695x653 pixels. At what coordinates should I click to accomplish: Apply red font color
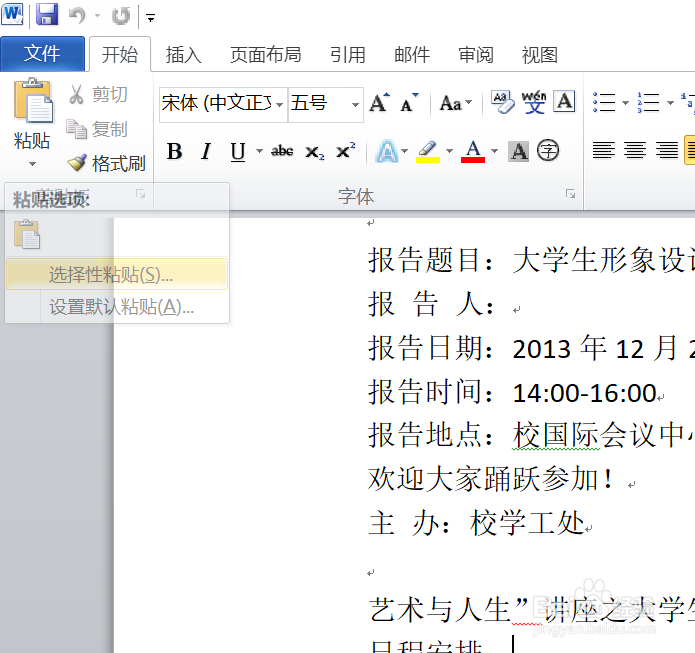(473, 152)
